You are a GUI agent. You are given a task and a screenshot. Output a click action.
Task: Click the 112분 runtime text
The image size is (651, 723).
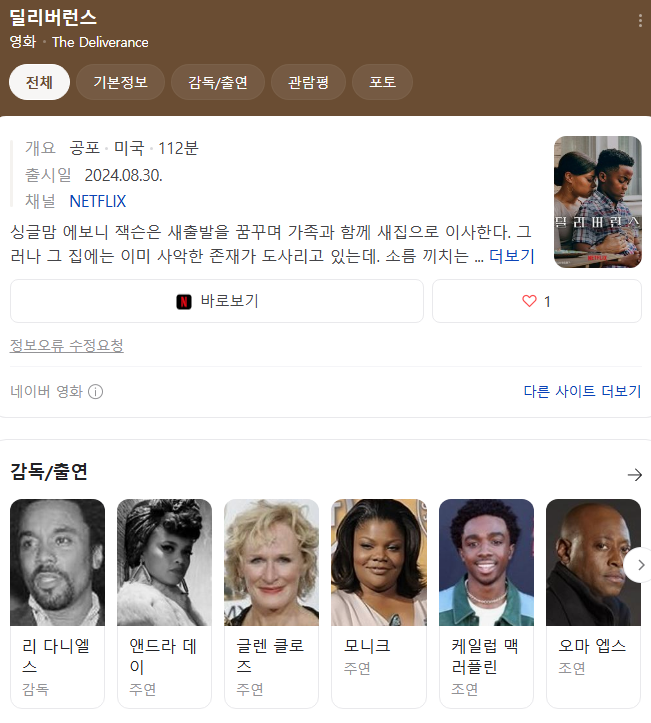pyautogui.click(x=178, y=148)
